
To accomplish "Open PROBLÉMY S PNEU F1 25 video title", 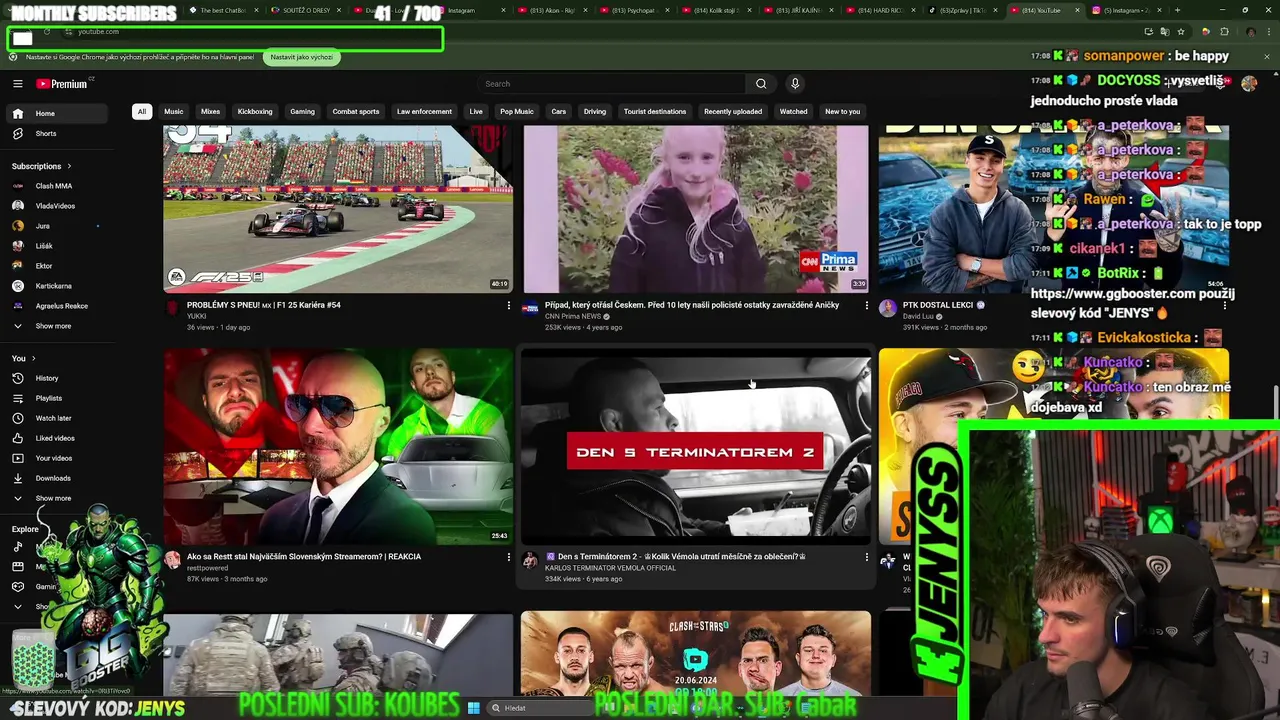I will [x=264, y=305].
